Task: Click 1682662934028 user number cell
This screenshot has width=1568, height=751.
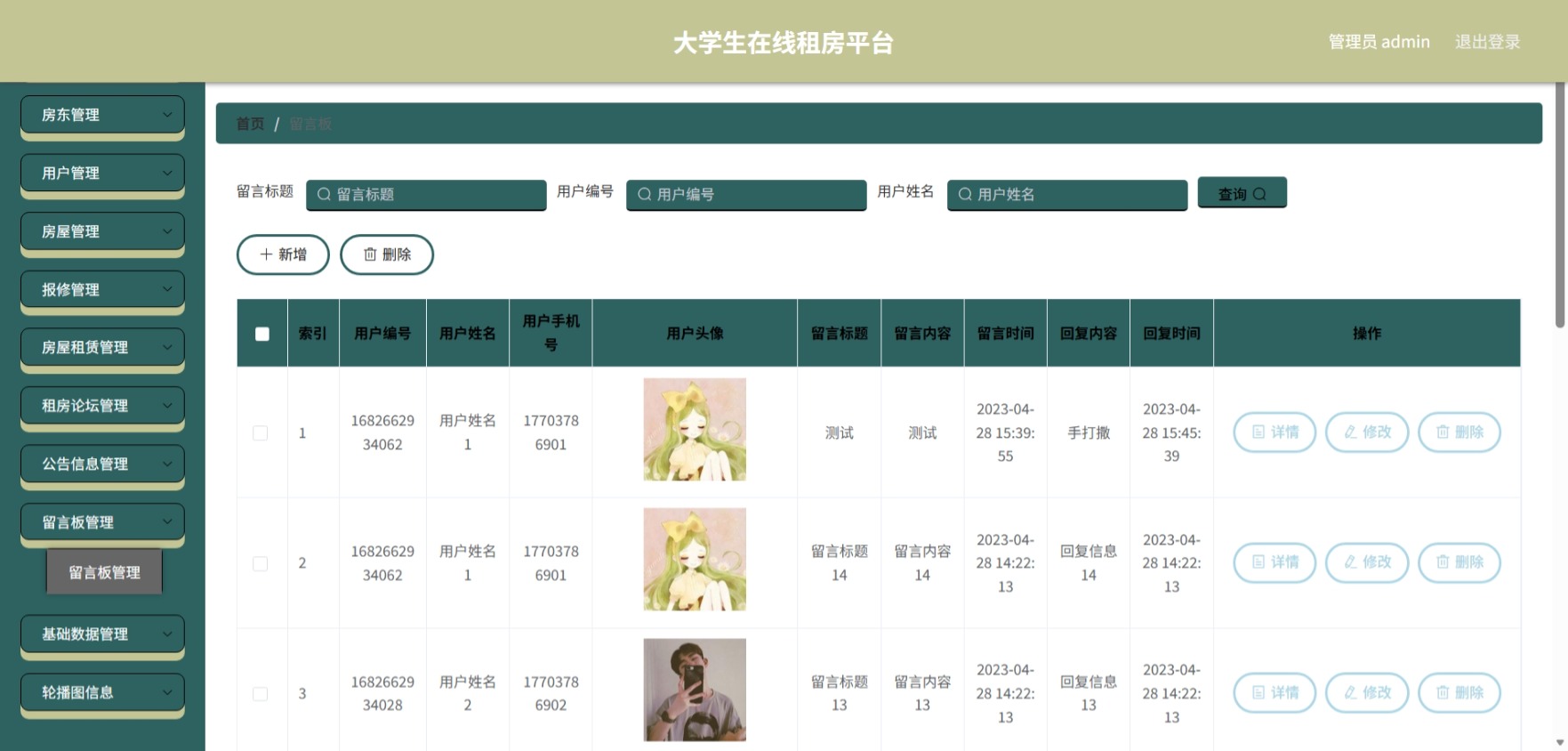Action: point(382,693)
